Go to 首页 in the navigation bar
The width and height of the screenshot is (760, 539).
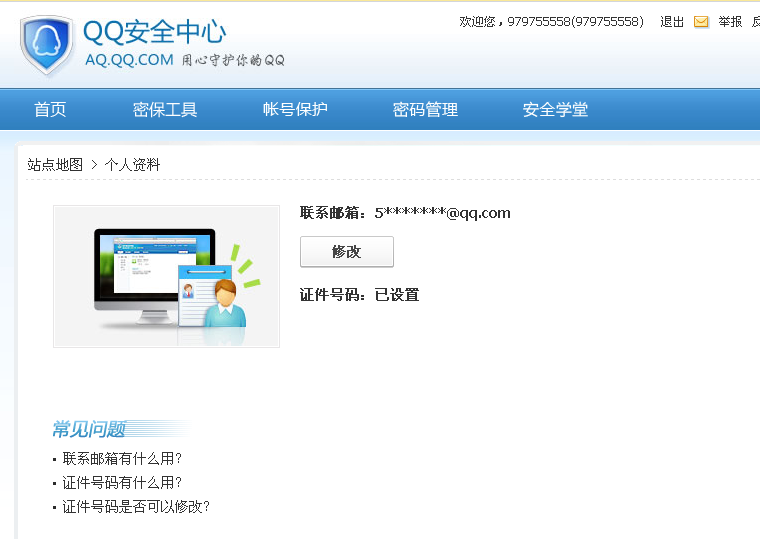click(x=50, y=110)
